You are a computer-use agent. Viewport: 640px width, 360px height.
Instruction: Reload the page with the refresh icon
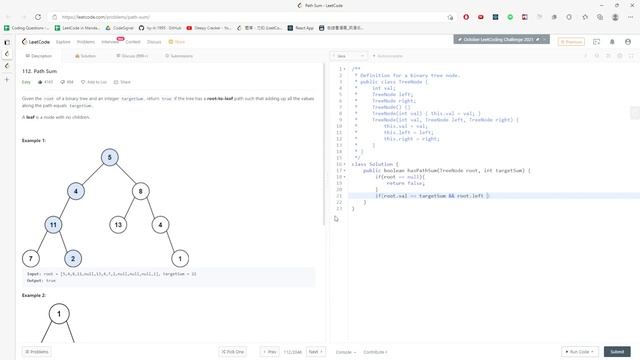point(38,17)
